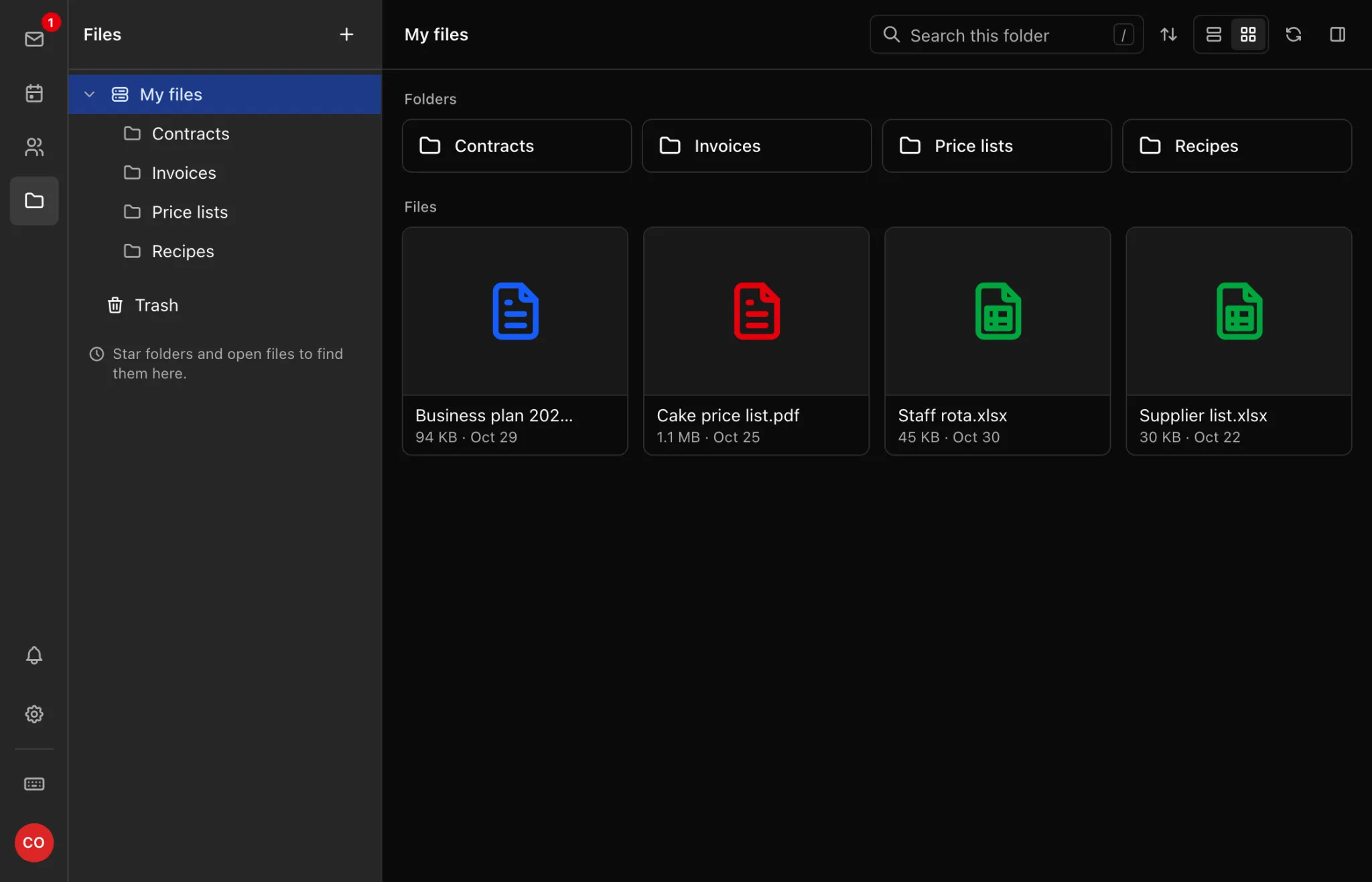Image resolution: width=1372 pixels, height=882 pixels.
Task: Open the Calendar icon in sidebar
Action: [34, 93]
